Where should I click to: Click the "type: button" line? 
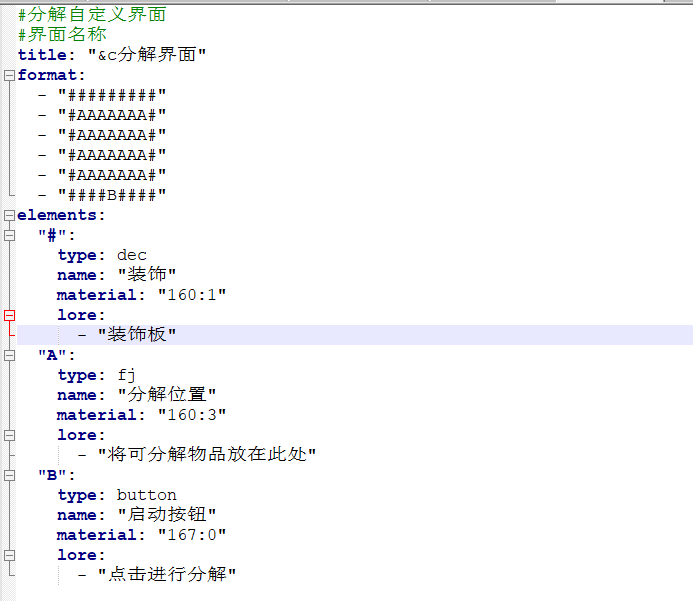point(116,495)
